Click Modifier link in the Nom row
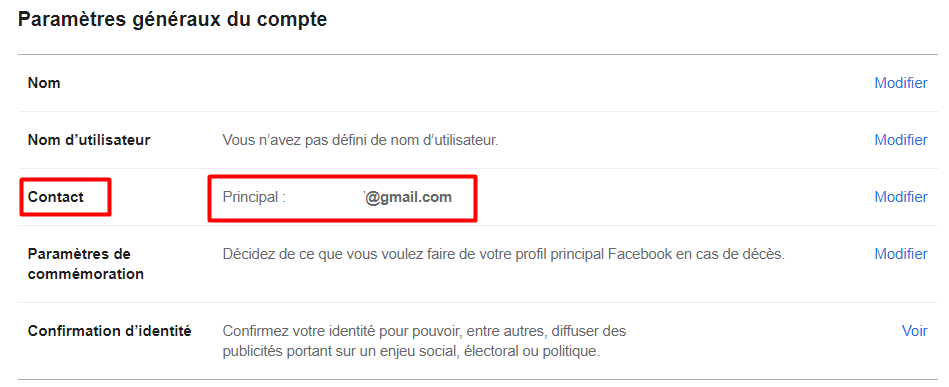Viewport: 949px width, 387px height. (x=901, y=83)
